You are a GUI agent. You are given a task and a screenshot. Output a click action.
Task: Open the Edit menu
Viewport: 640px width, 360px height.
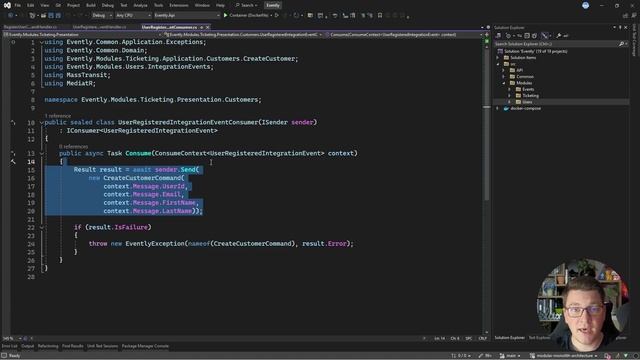coord(31,5)
